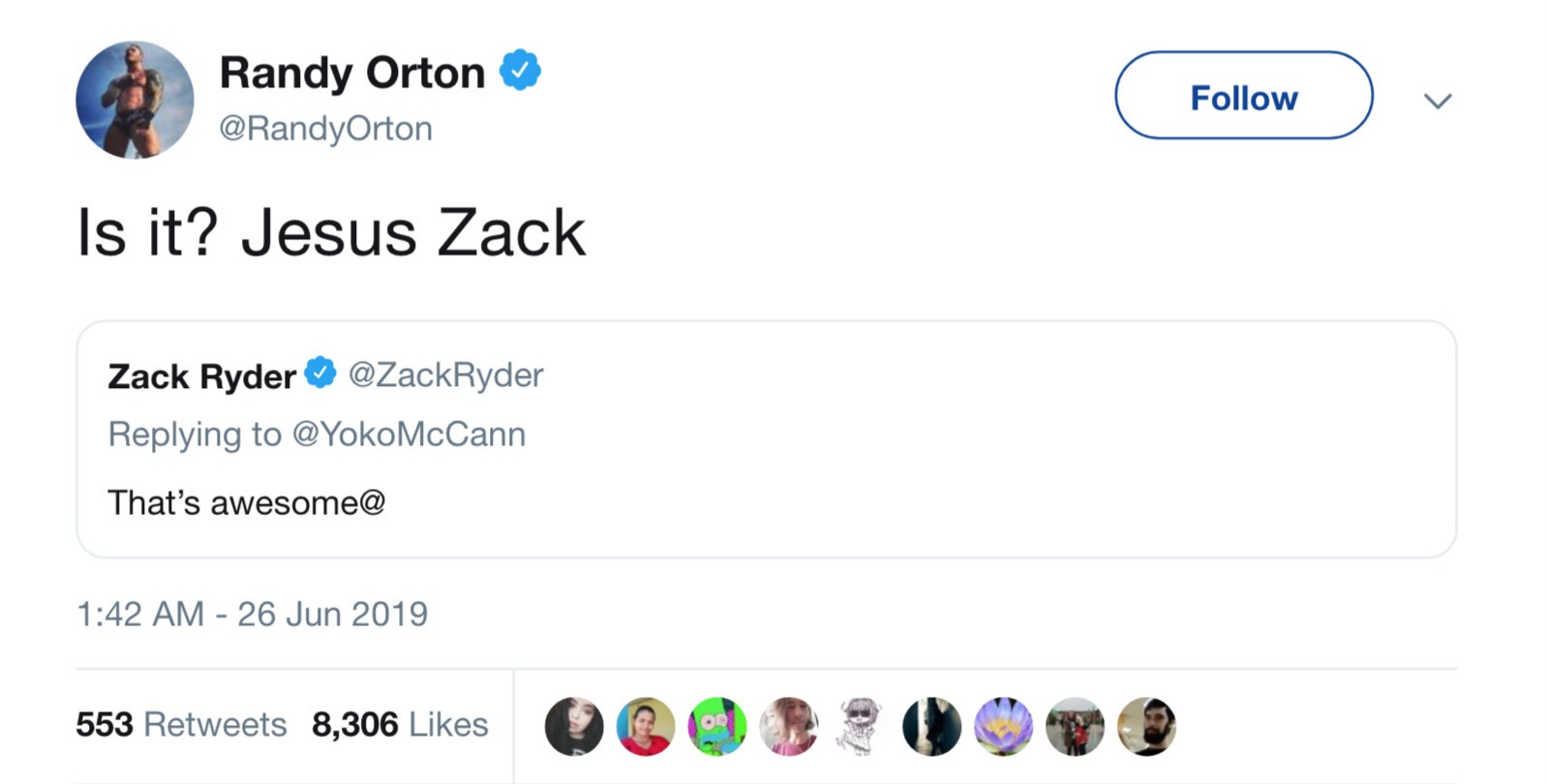
Task: Open the @RandyOrton handle link
Action: [x=325, y=129]
